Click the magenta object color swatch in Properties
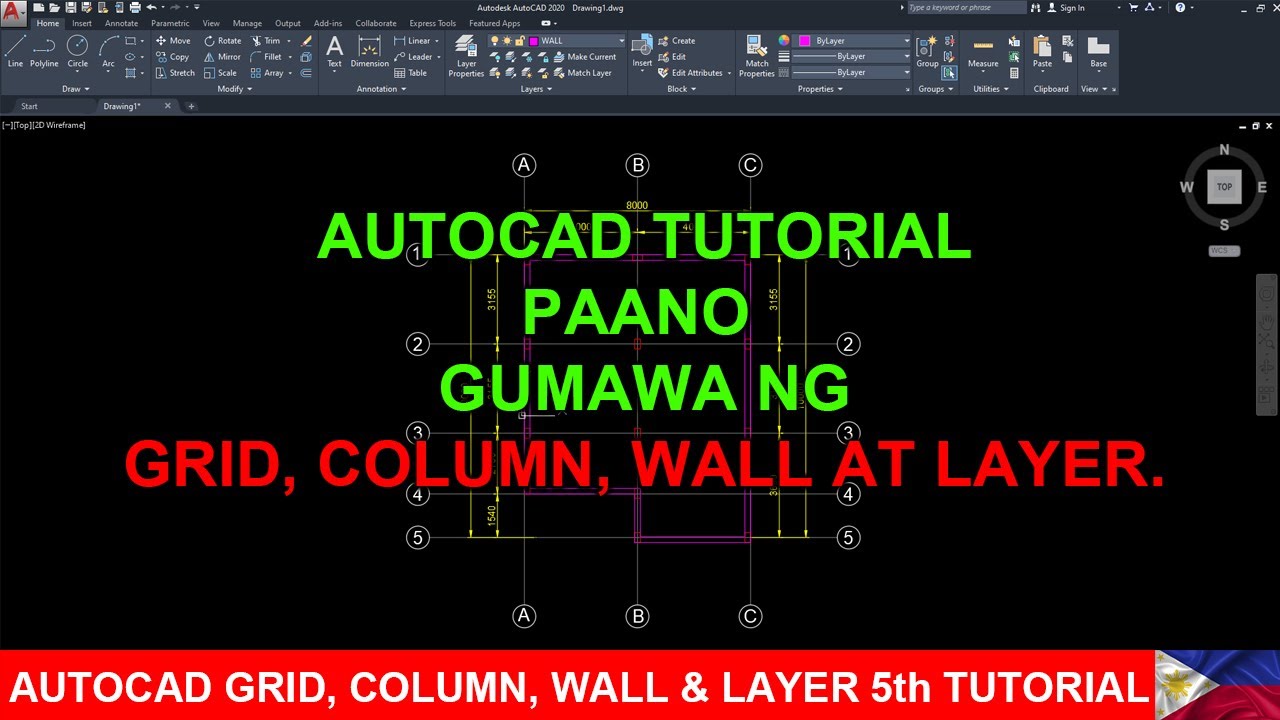The width and height of the screenshot is (1280, 720). tap(803, 41)
